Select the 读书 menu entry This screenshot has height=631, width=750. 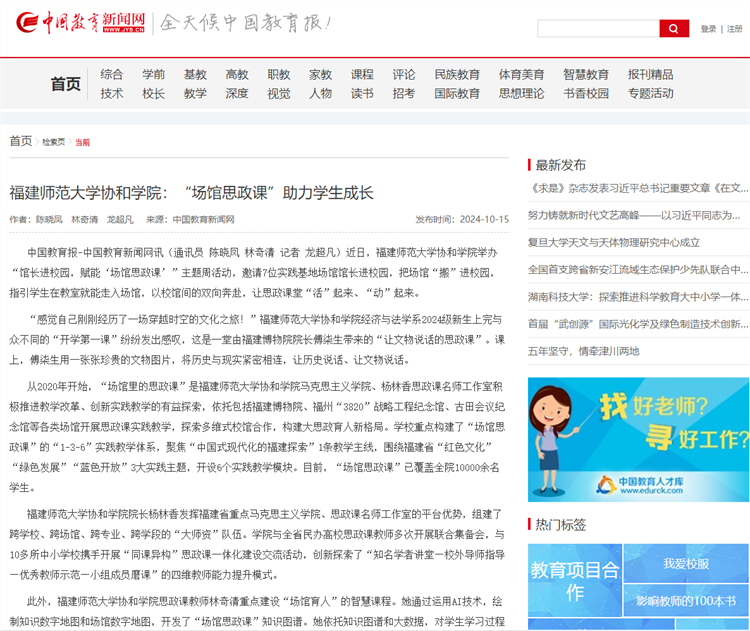[362, 93]
